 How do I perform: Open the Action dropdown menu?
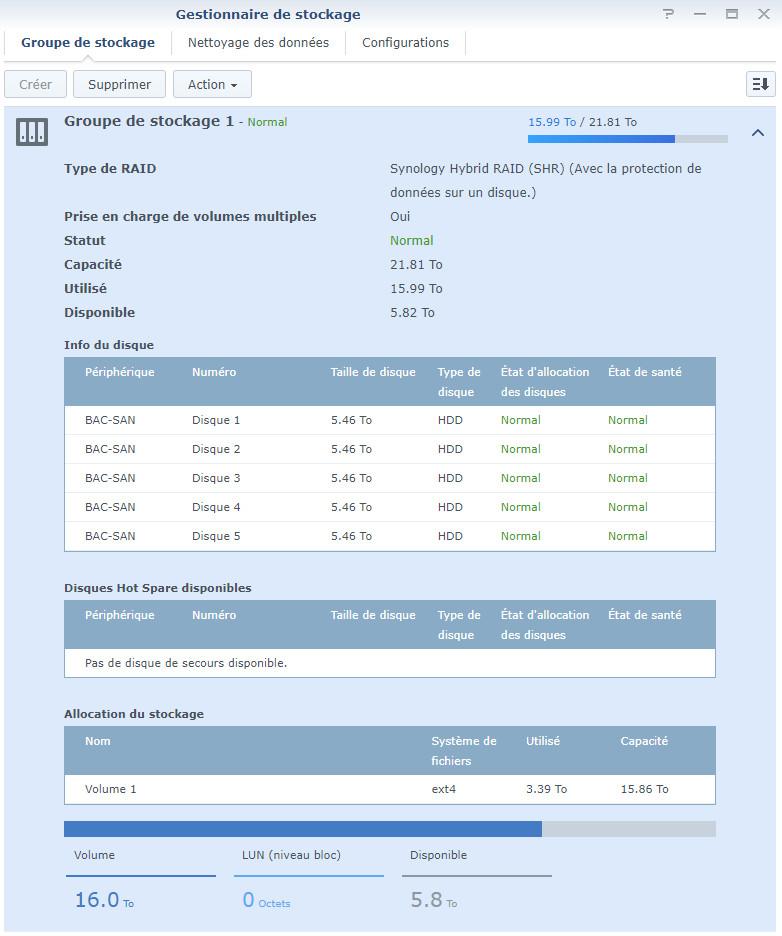pyautogui.click(x=212, y=84)
